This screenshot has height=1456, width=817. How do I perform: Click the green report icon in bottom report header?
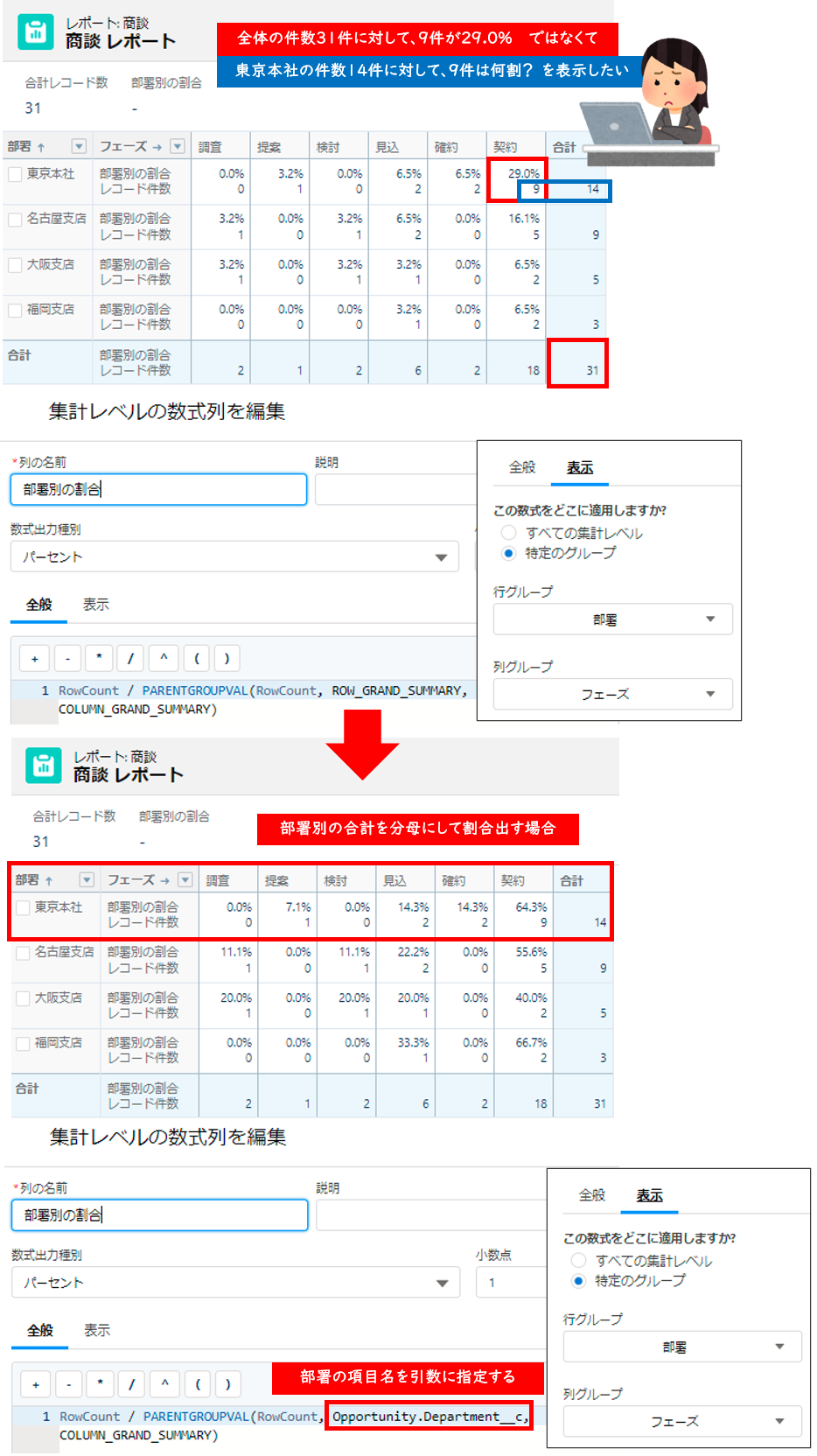pyautogui.click(x=44, y=766)
